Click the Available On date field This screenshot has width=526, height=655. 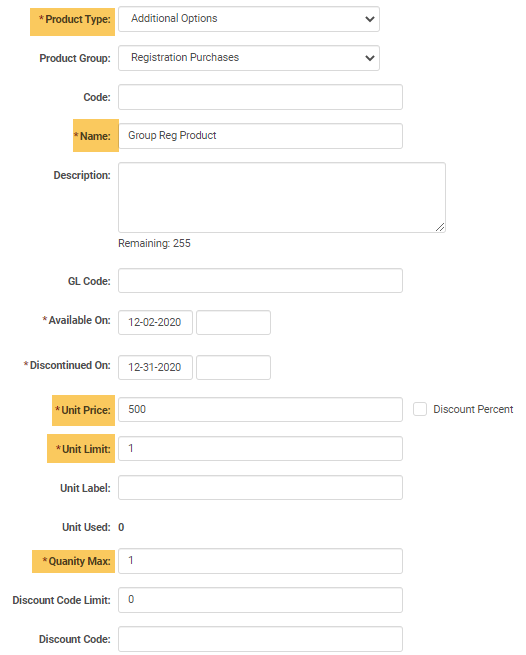click(x=155, y=322)
